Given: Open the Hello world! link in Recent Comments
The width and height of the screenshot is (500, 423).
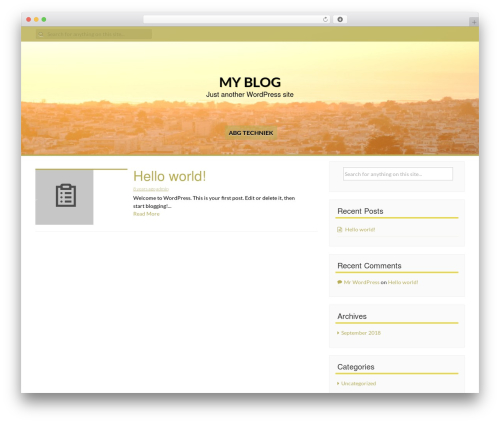Looking at the screenshot, I should [x=403, y=282].
